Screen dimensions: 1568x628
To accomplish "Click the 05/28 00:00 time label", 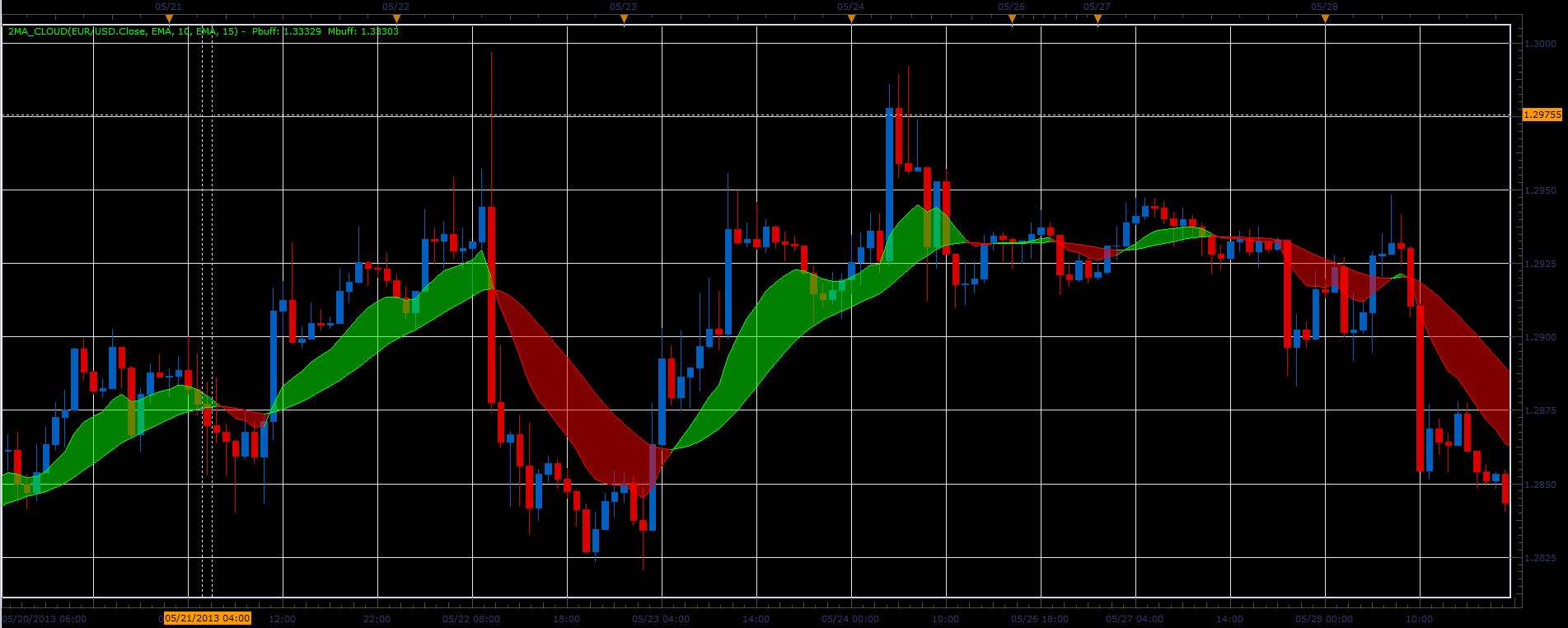I will pyautogui.click(x=1324, y=619).
